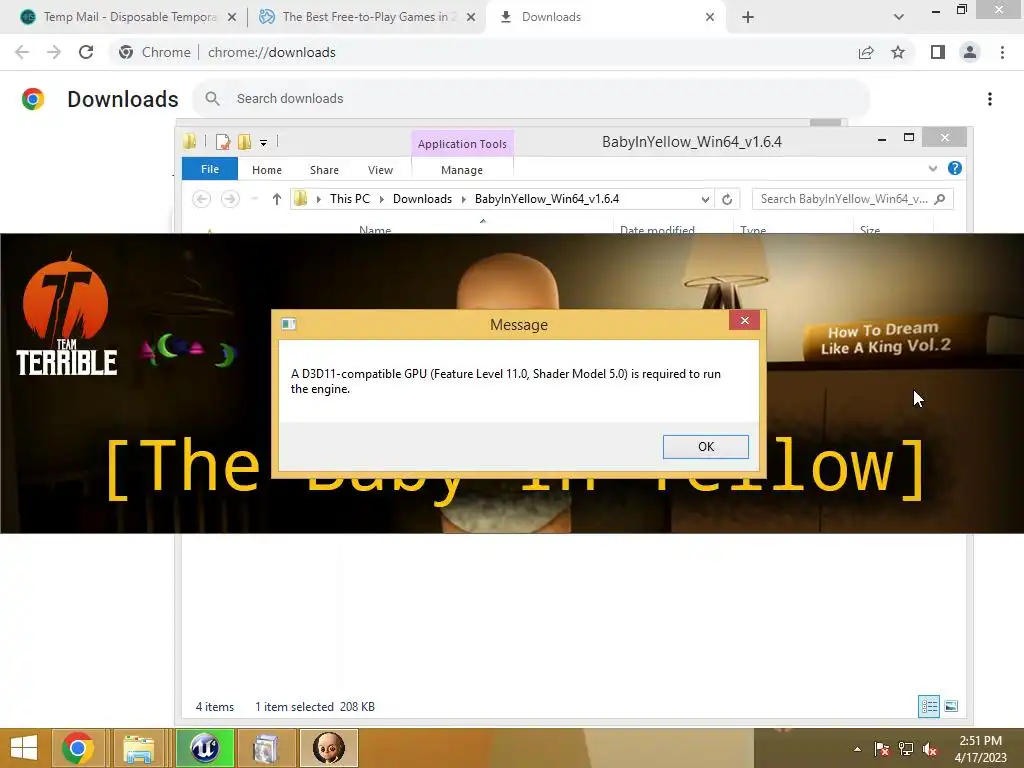The width and height of the screenshot is (1024, 768).
Task: Click the chrome://downloads address bar
Action: 271,52
